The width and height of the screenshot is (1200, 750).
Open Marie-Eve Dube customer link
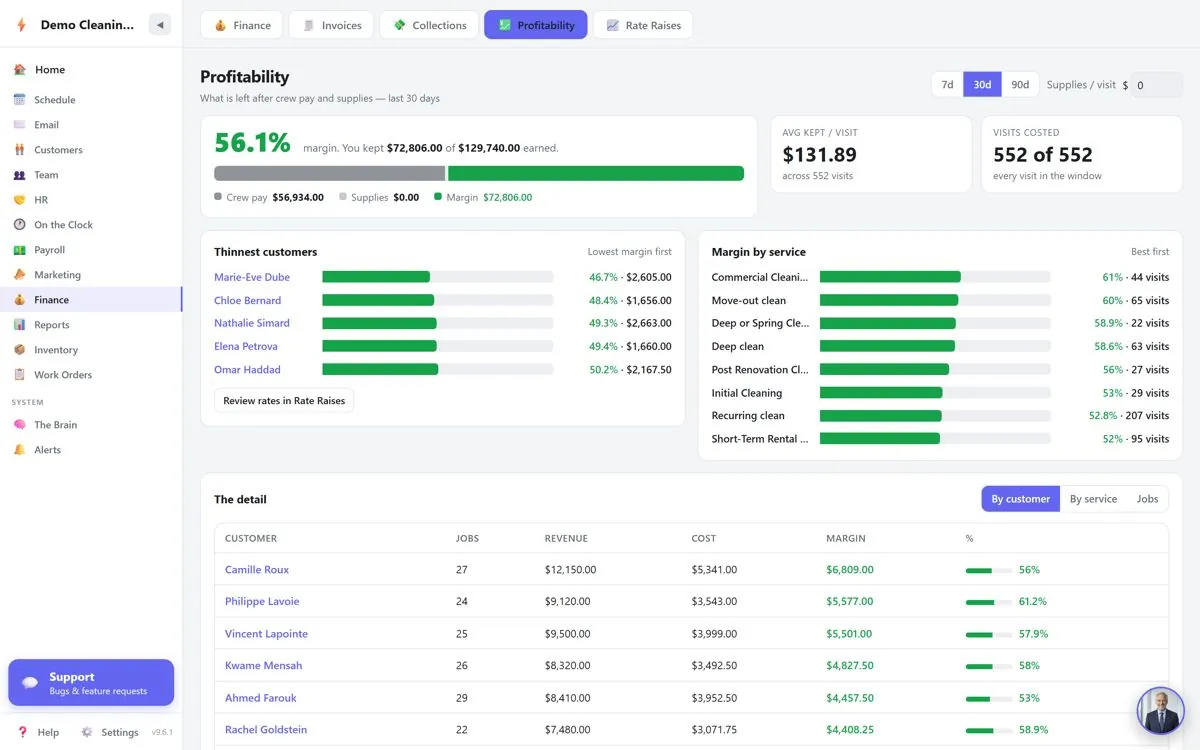[x=252, y=277]
